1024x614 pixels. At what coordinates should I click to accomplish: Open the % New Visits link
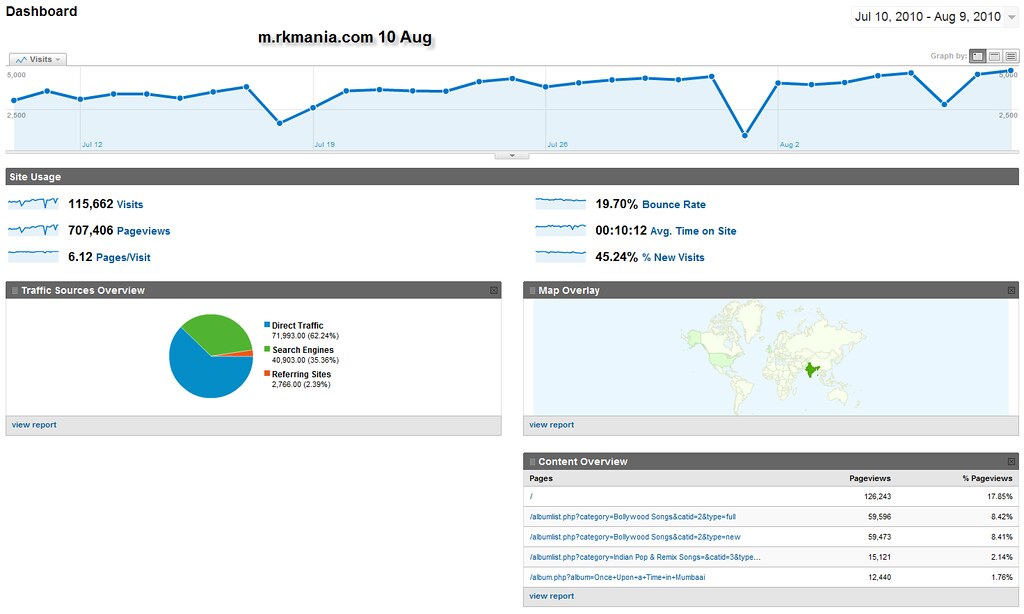coord(673,257)
